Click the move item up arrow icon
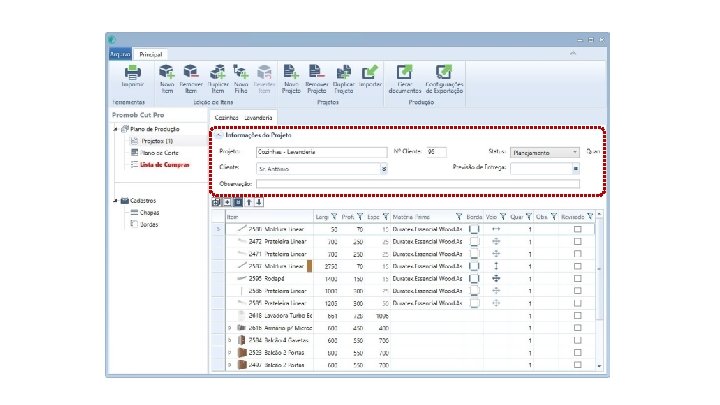The image size is (720, 405). (x=249, y=202)
